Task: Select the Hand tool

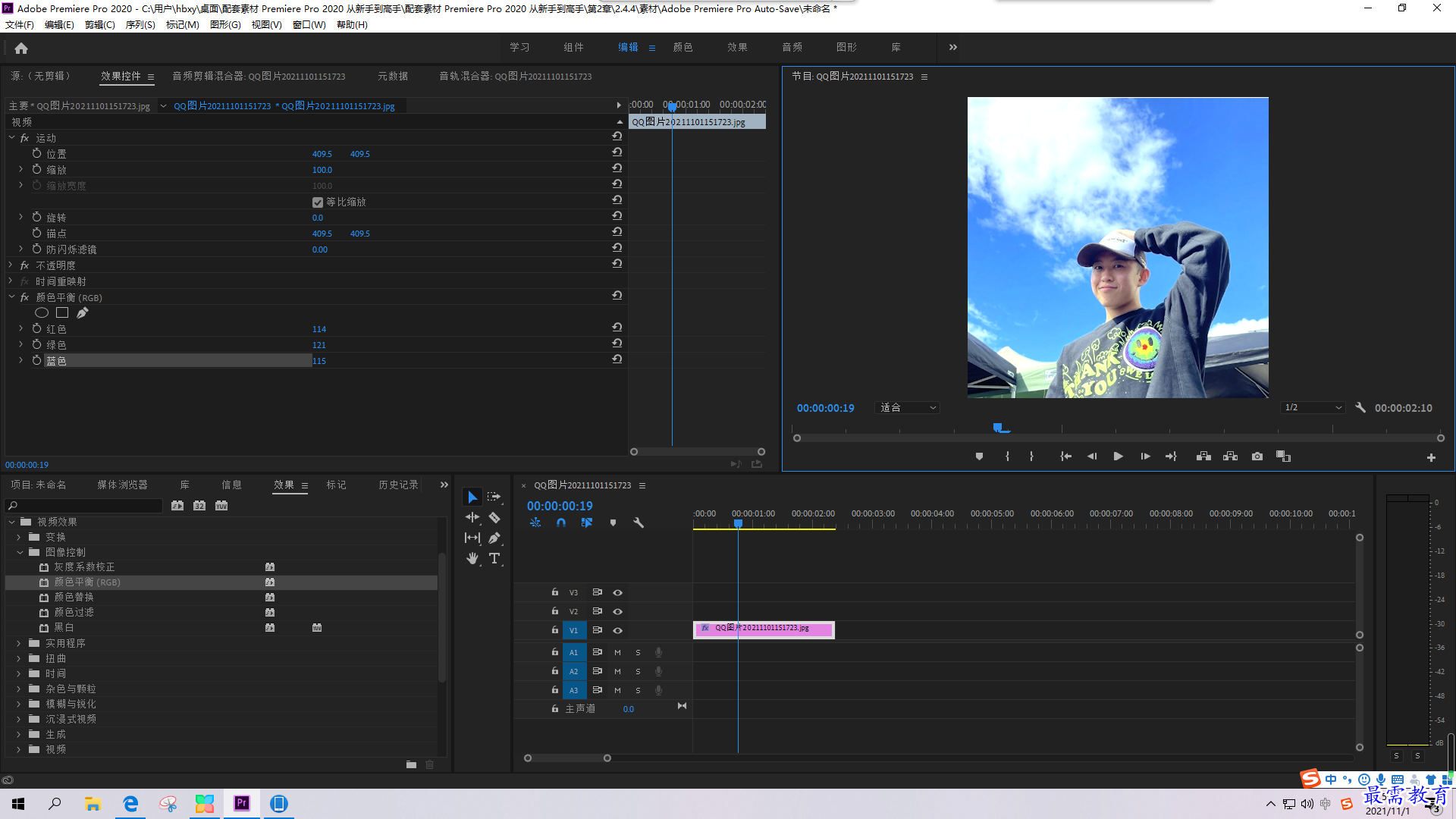Action: coord(472,559)
